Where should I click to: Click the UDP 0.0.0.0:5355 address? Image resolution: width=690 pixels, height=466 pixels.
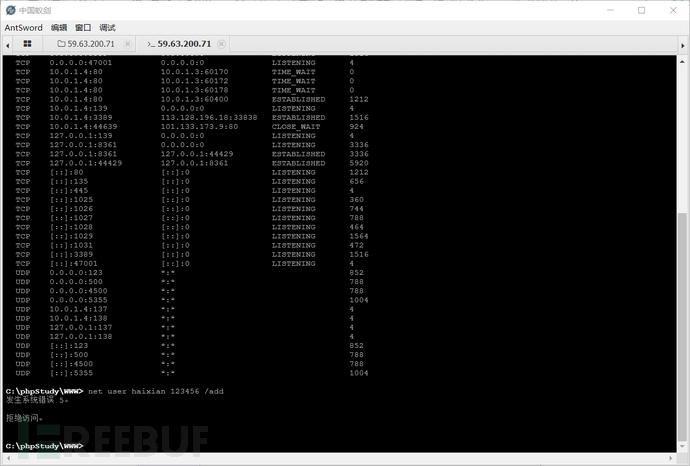(x=78, y=300)
